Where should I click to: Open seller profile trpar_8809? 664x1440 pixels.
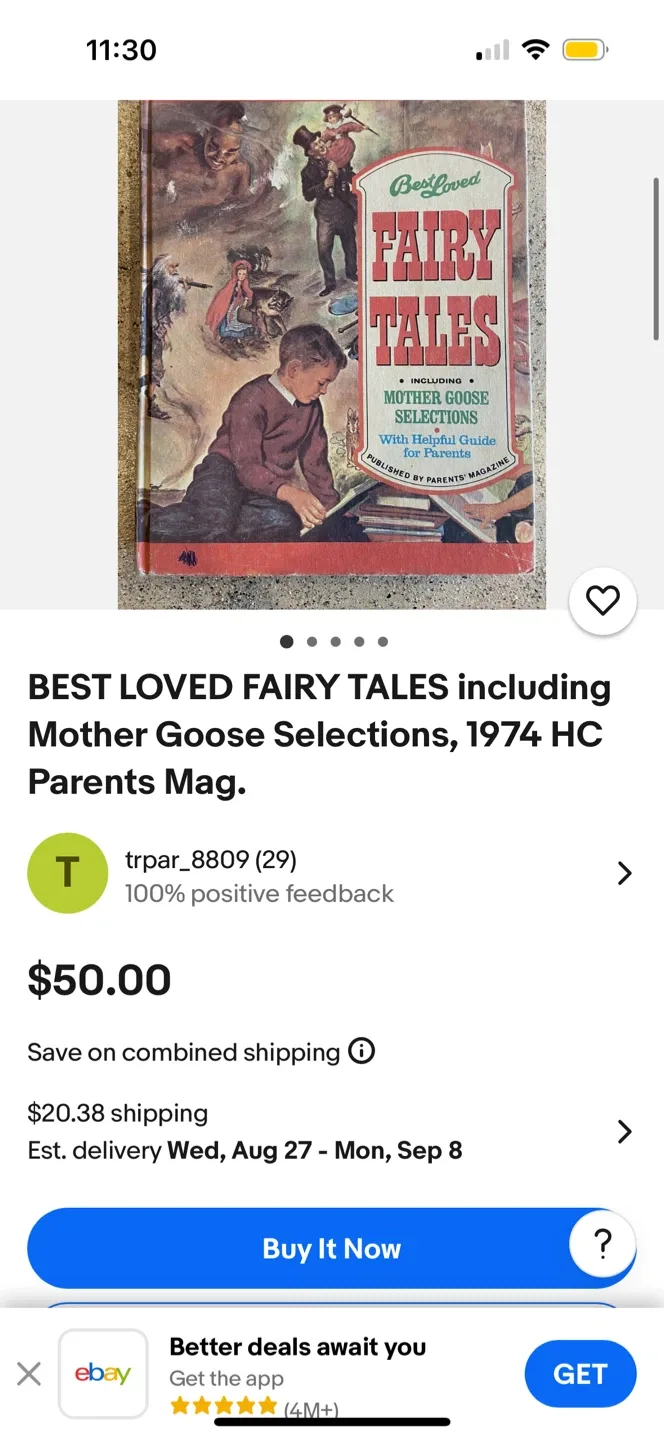[210, 859]
